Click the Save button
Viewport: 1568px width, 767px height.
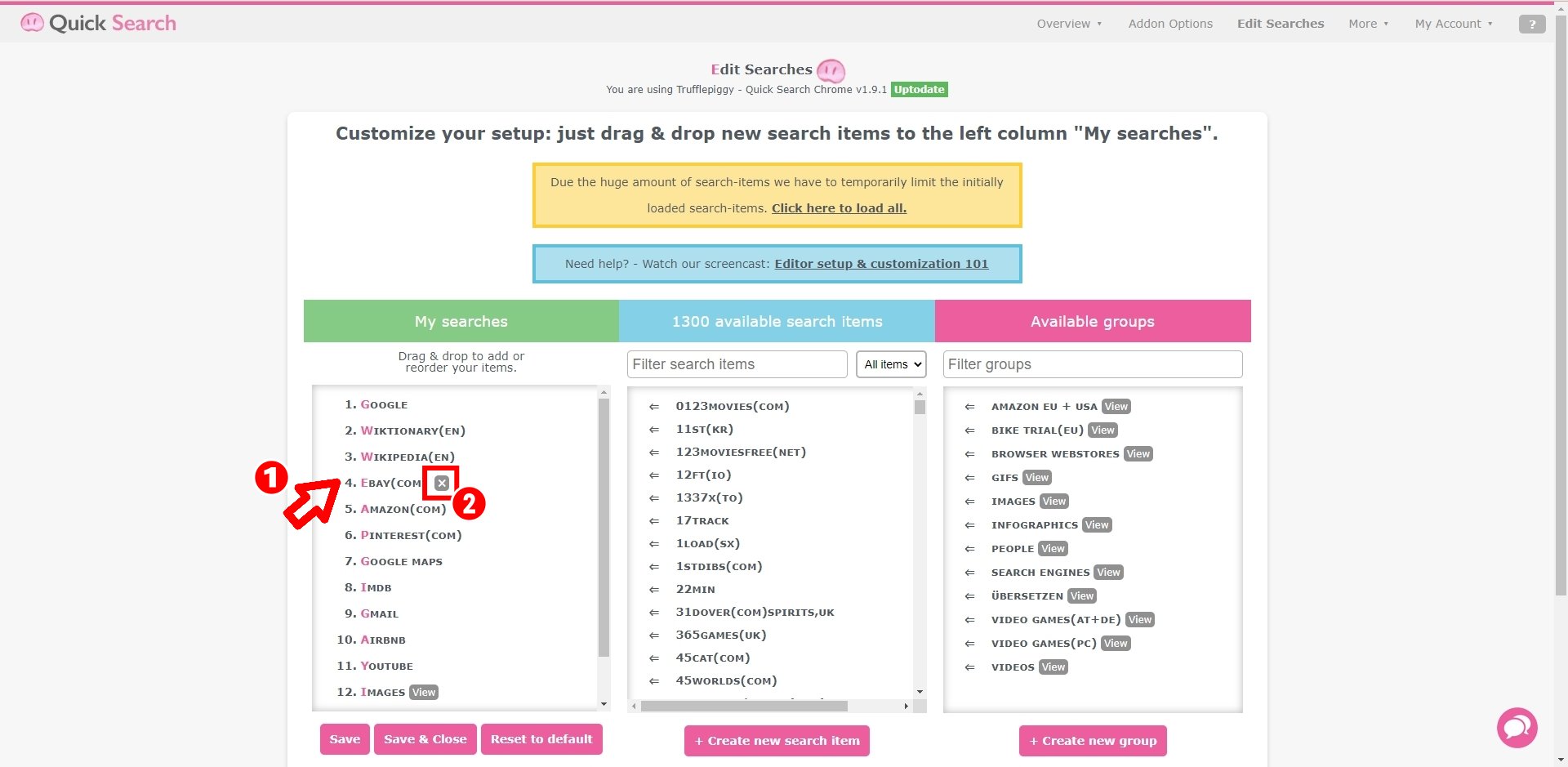(345, 739)
